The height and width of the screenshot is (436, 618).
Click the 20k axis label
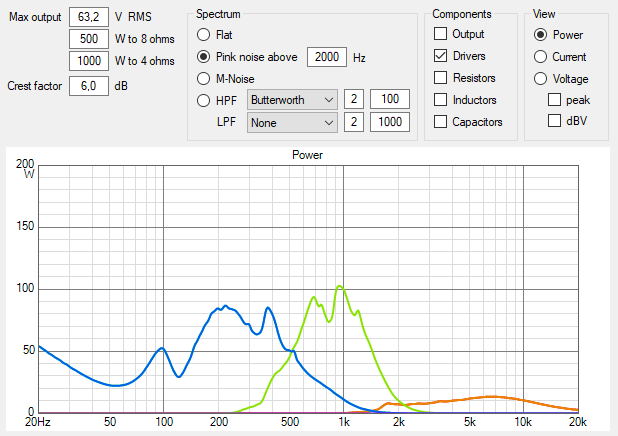click(x=577, y=422)
